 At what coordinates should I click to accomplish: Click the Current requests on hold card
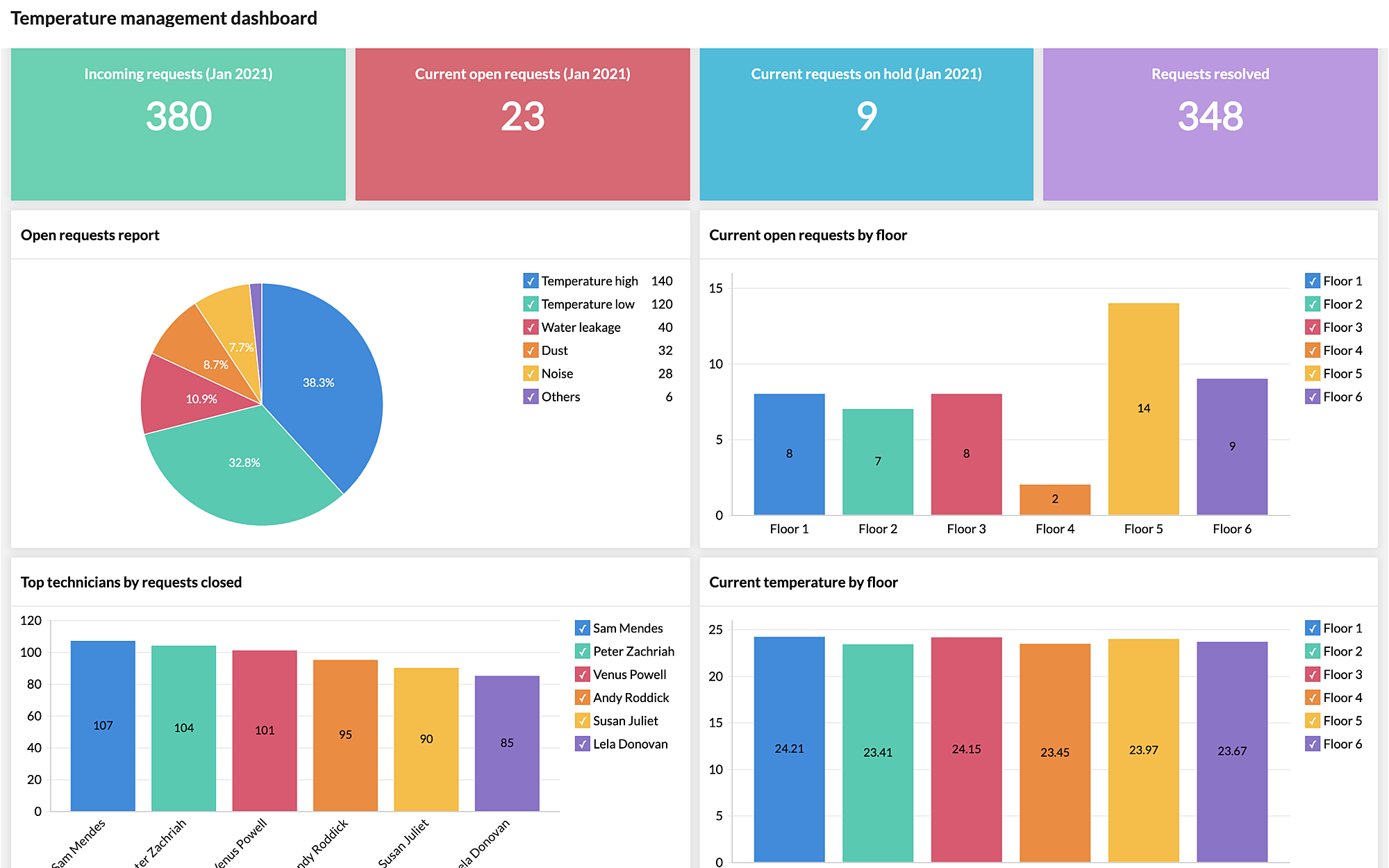866,124
